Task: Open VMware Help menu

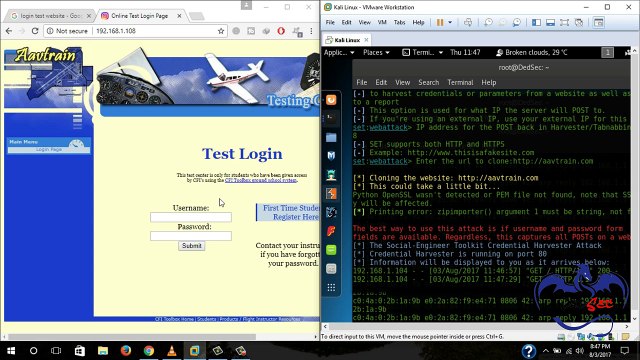Action: 418,22
